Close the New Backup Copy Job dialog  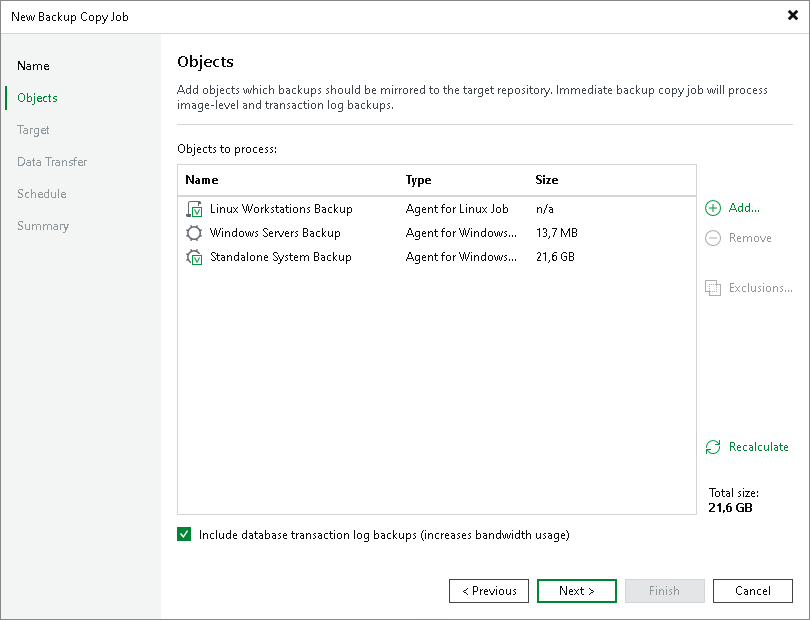coord(792,16)
